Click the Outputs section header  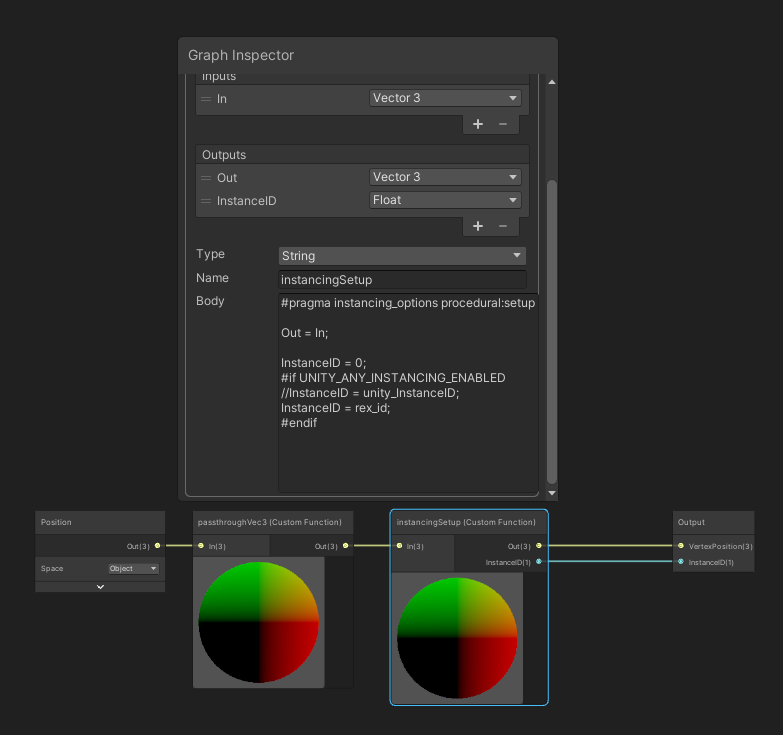363,155
